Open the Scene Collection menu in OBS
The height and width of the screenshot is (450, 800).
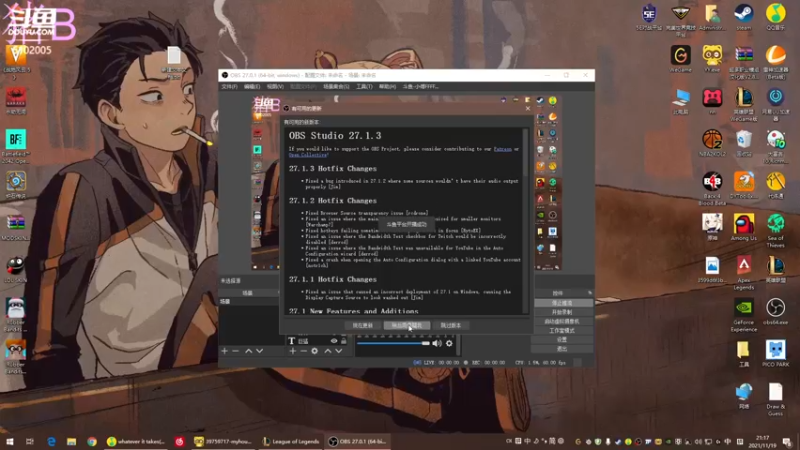[x=336, y=87]
